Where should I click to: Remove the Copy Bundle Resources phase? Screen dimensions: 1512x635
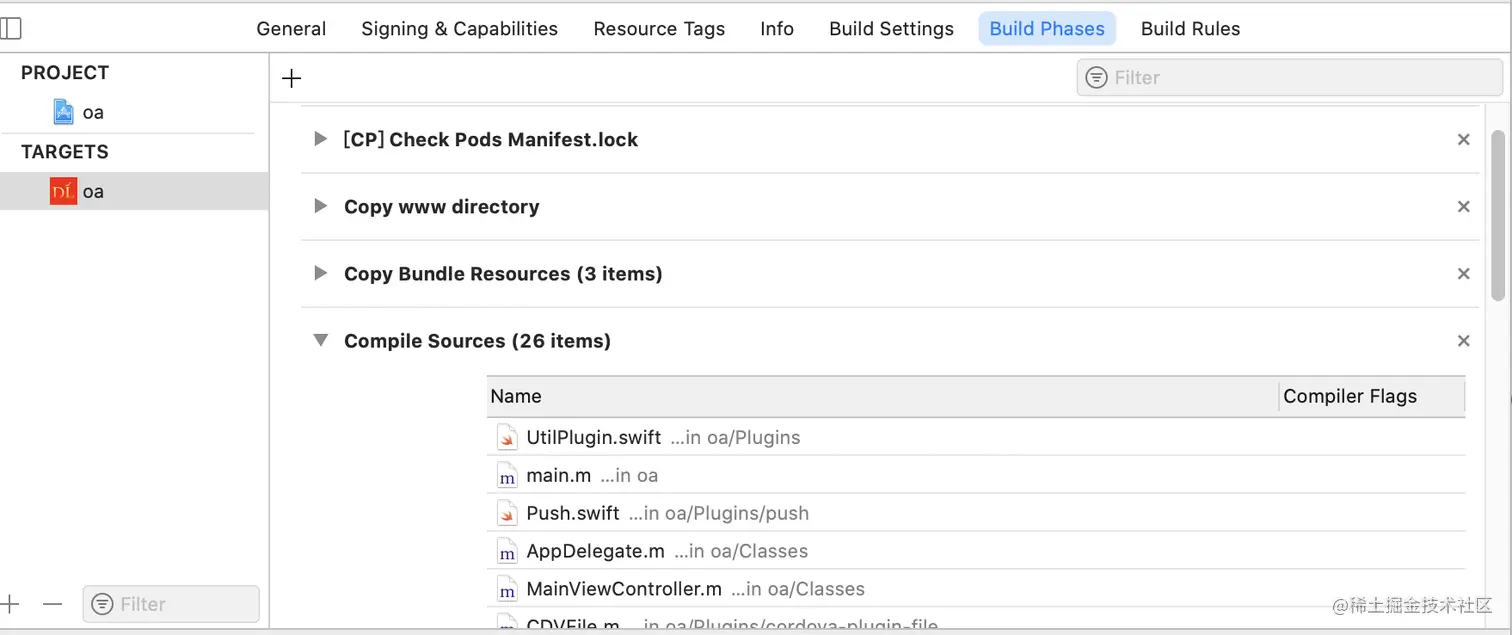(x=1463, y=274)
